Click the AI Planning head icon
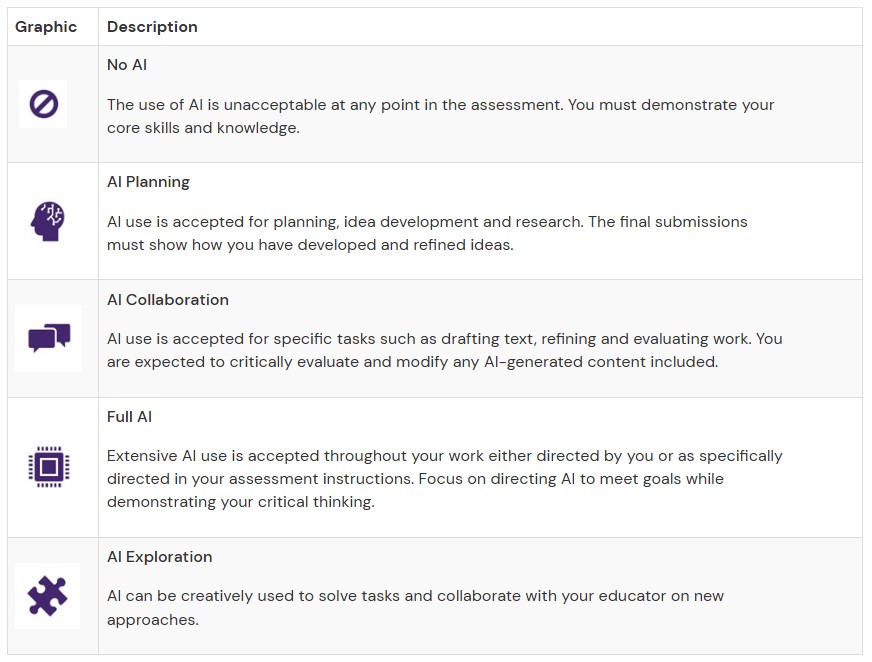This screenshot has width=872, height=662. pyautogui.click(x=47, y=221)
